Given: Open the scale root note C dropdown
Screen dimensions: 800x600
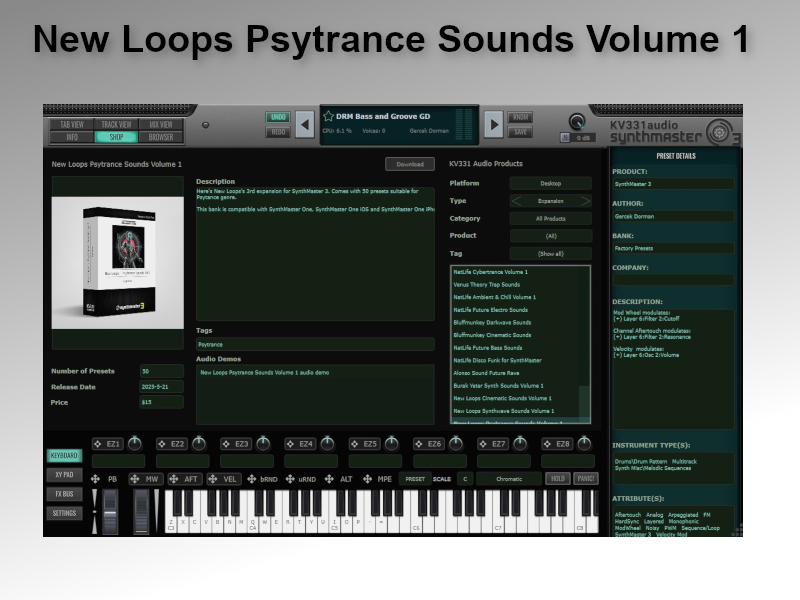Looking at the screenshot, I should point(465,479).
